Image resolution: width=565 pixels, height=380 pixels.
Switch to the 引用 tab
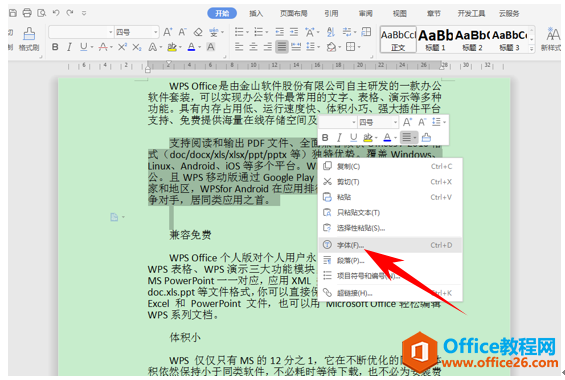tap(331, 14)
